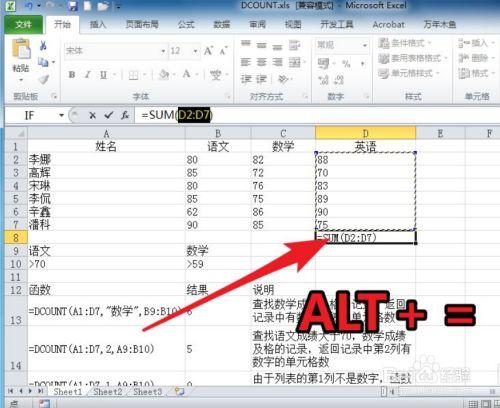Select row 8 header
Image resolution: width=500 pixels, height=408 pixels.
tap(16, 238)
